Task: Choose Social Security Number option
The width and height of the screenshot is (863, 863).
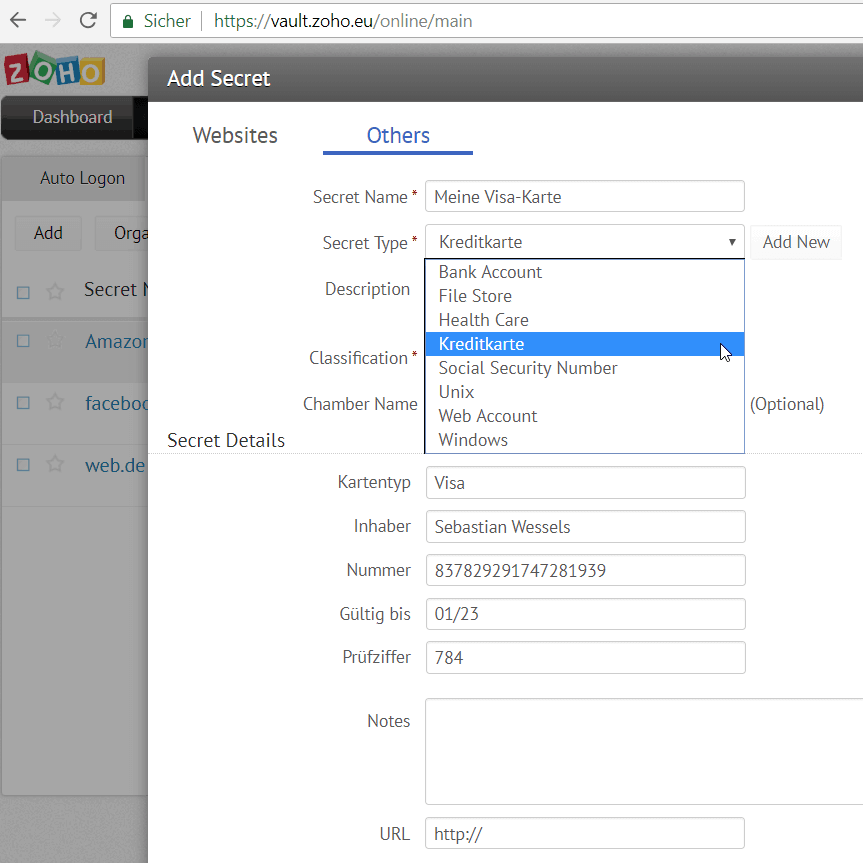Action: click(x=585, y=368)
